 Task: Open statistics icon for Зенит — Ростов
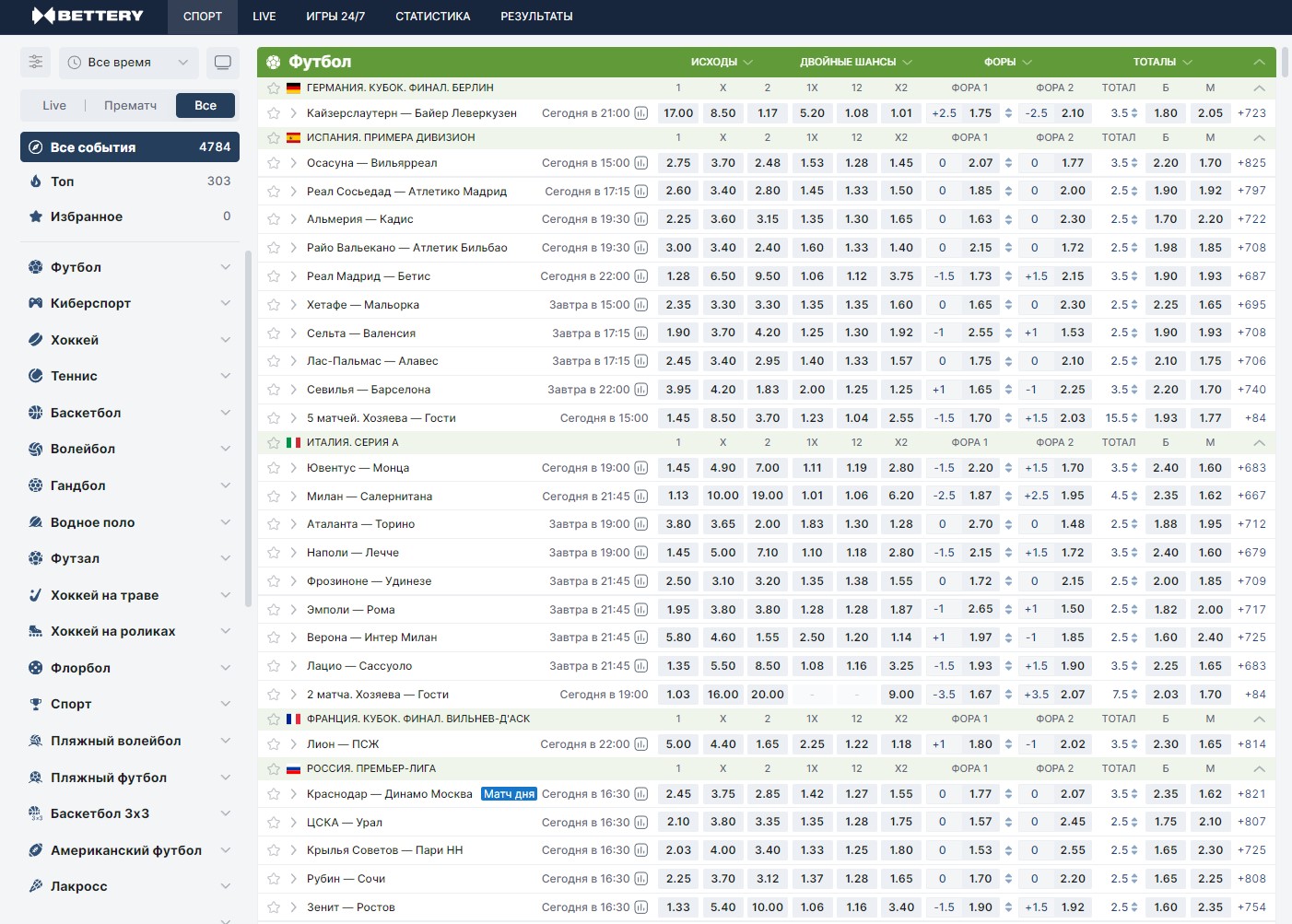(x=641, y=907)
